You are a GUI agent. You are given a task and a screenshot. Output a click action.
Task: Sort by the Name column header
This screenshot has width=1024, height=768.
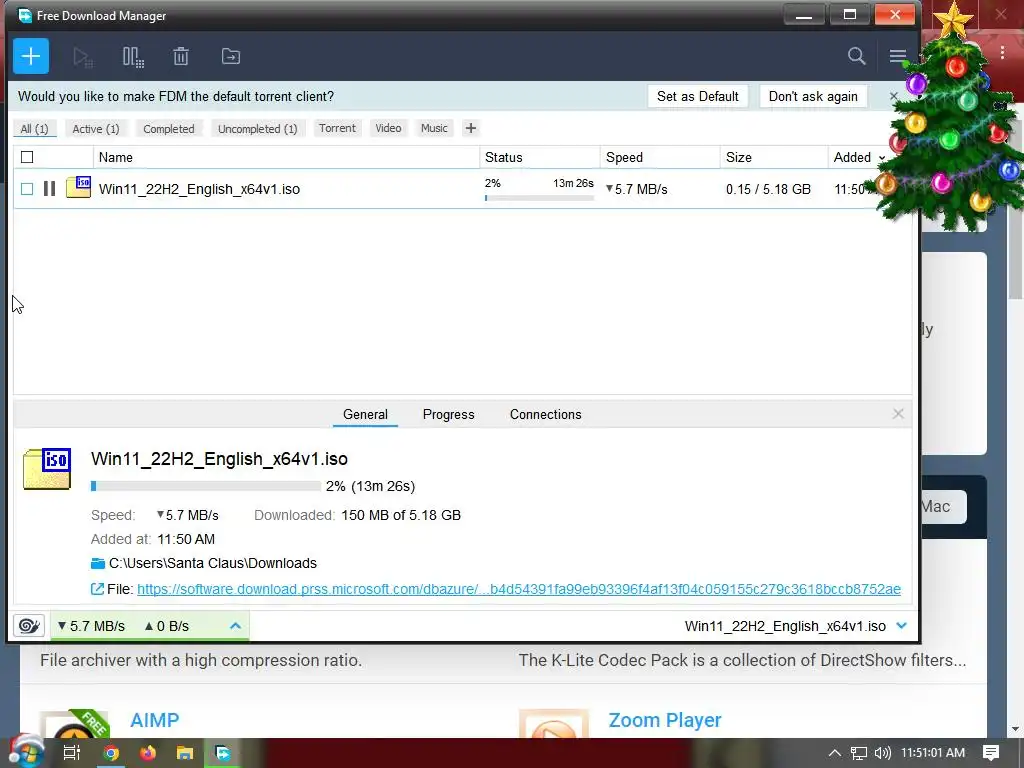[x=286, y=157]
